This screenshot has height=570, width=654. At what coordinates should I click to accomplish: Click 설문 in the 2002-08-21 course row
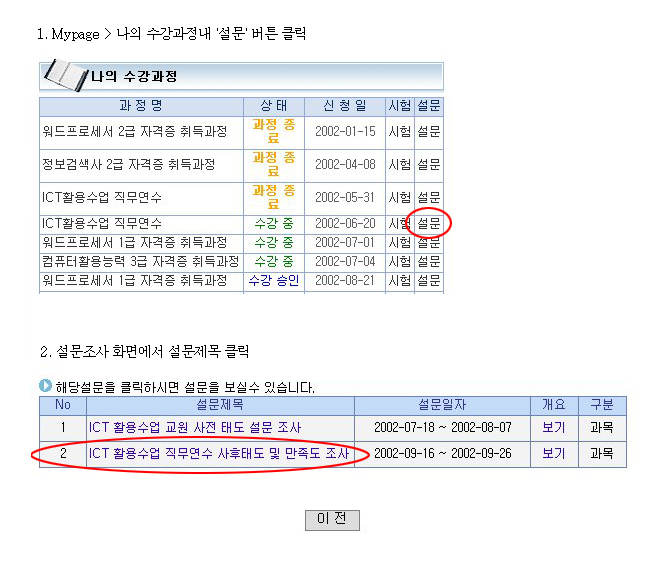[429, 281]
